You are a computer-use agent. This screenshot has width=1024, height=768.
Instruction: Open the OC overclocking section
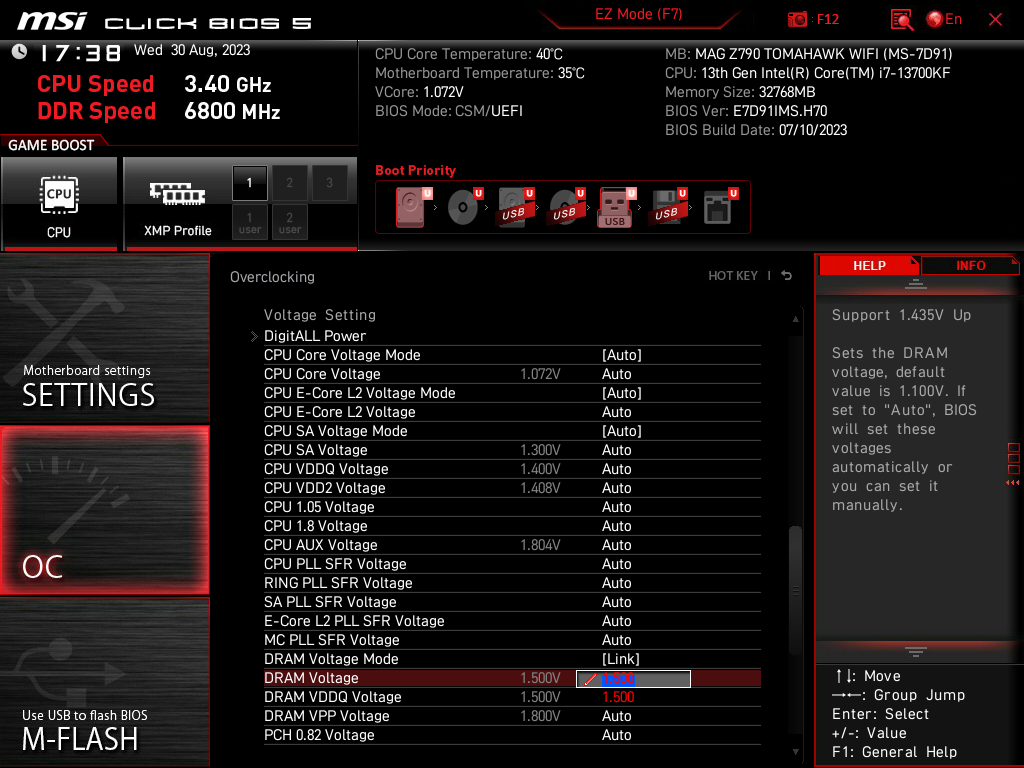click(104, 510)
